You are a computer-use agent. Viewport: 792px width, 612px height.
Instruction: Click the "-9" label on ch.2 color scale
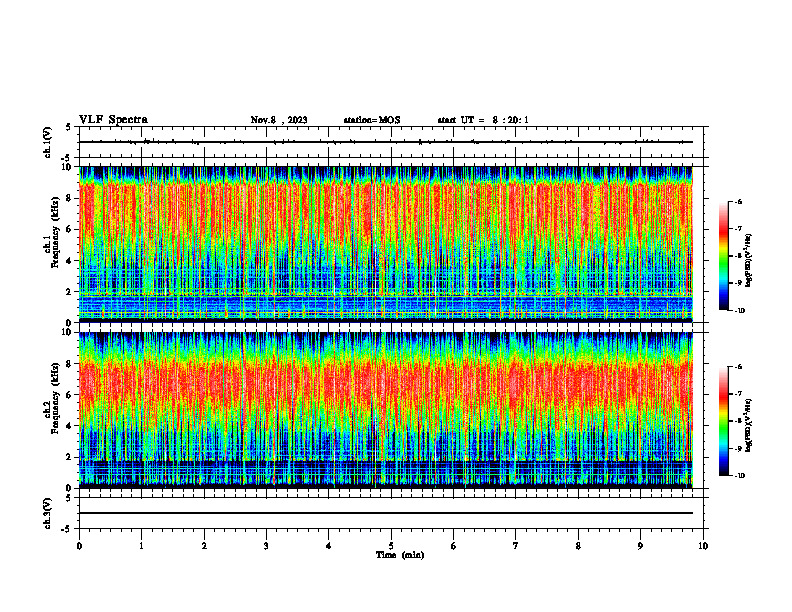738,448
